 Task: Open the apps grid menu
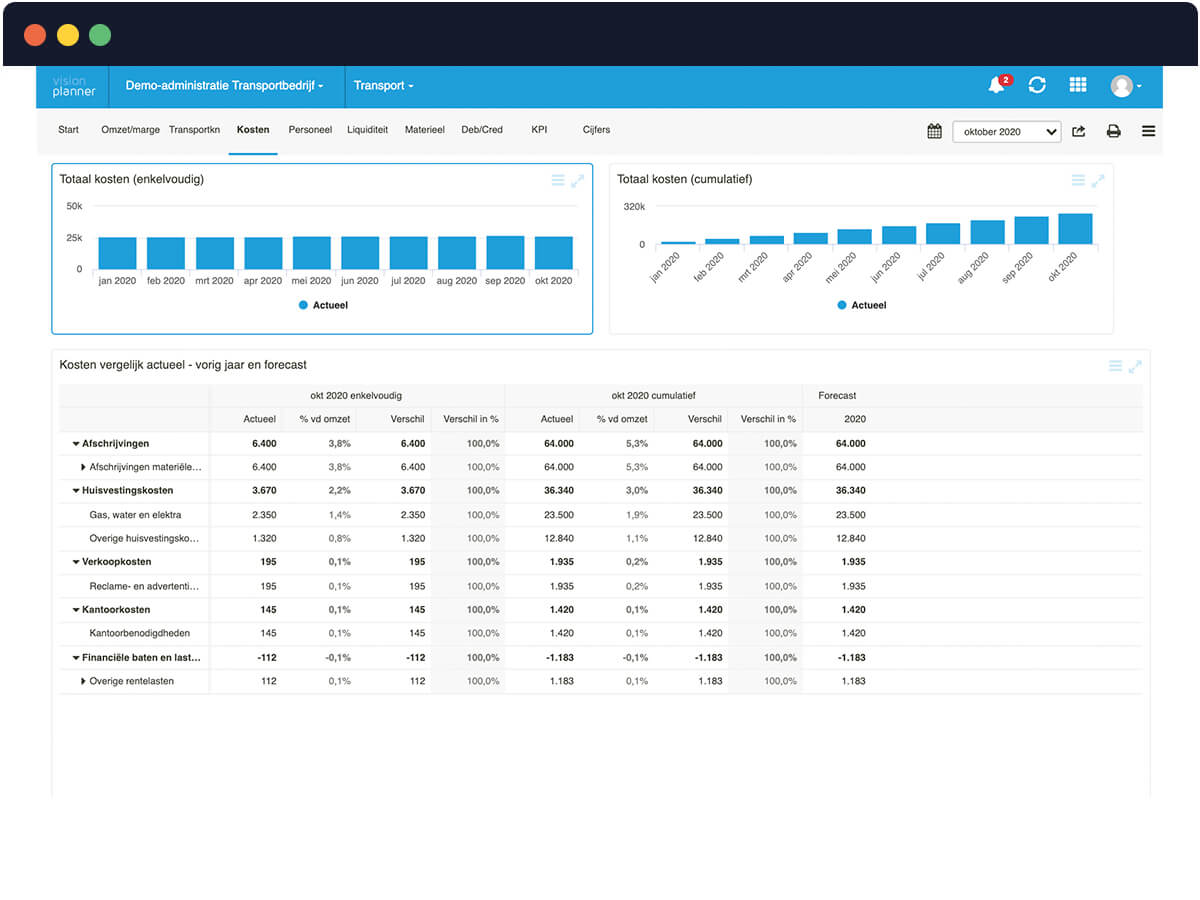1078,86
